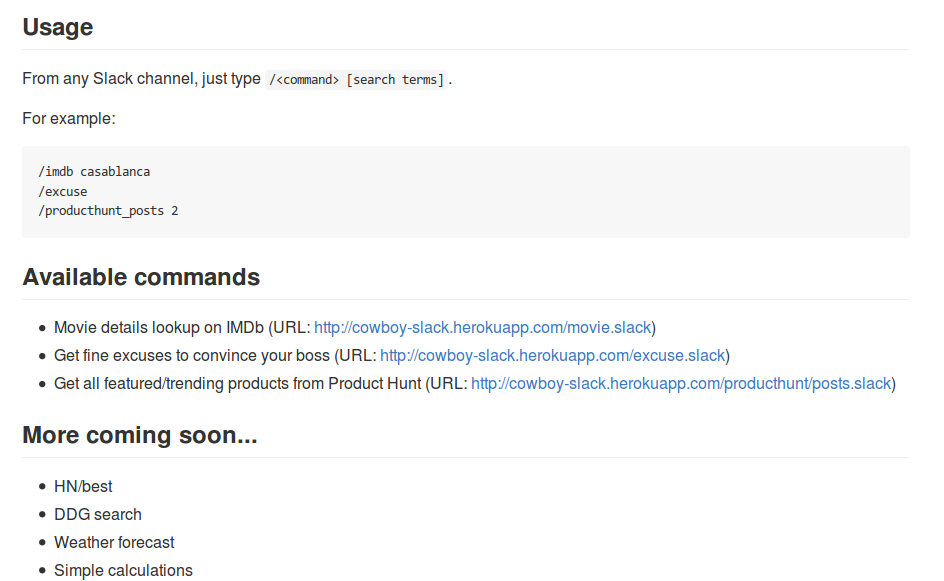Click 'From any Slack channel, just type' text

[141, 79]
